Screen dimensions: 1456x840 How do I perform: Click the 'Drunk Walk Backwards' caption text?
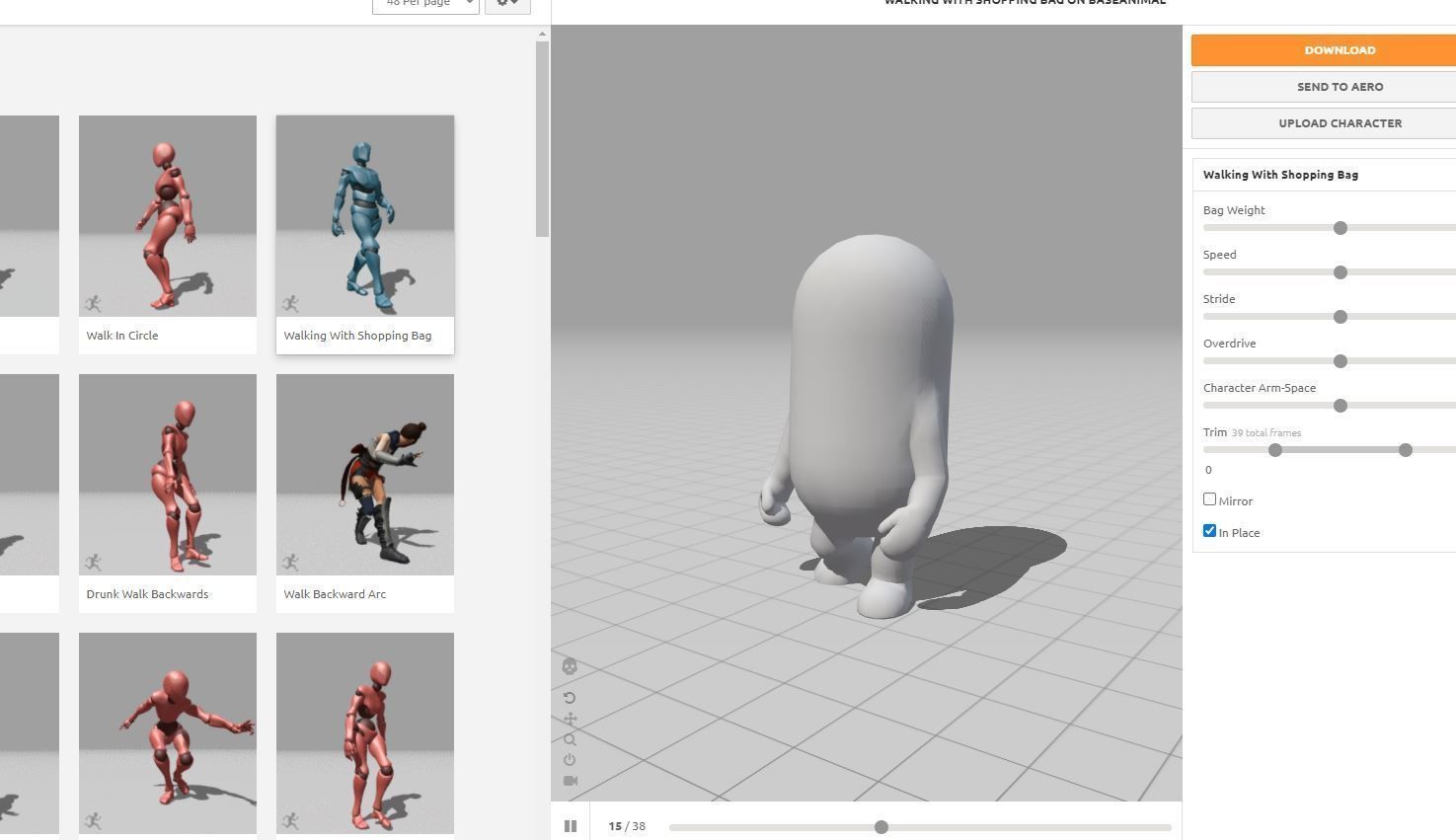coord(147,594)
